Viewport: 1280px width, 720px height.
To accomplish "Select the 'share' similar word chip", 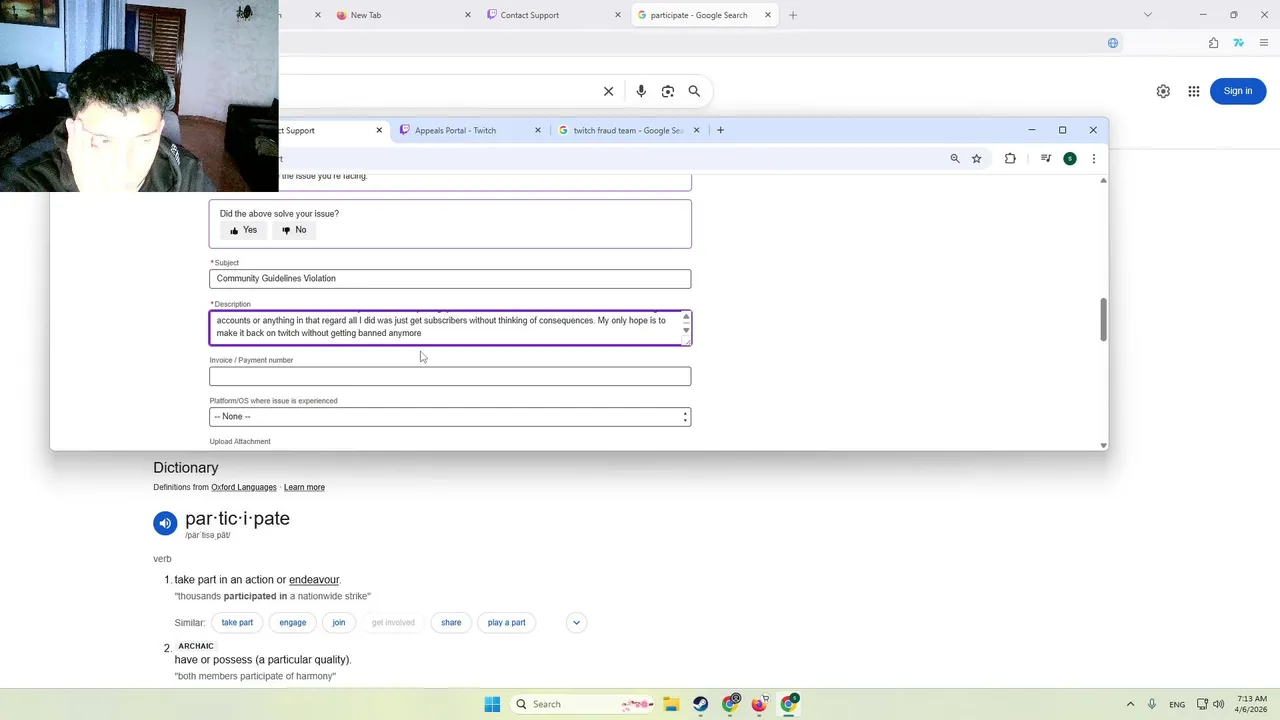I will [x=451, y=622].
